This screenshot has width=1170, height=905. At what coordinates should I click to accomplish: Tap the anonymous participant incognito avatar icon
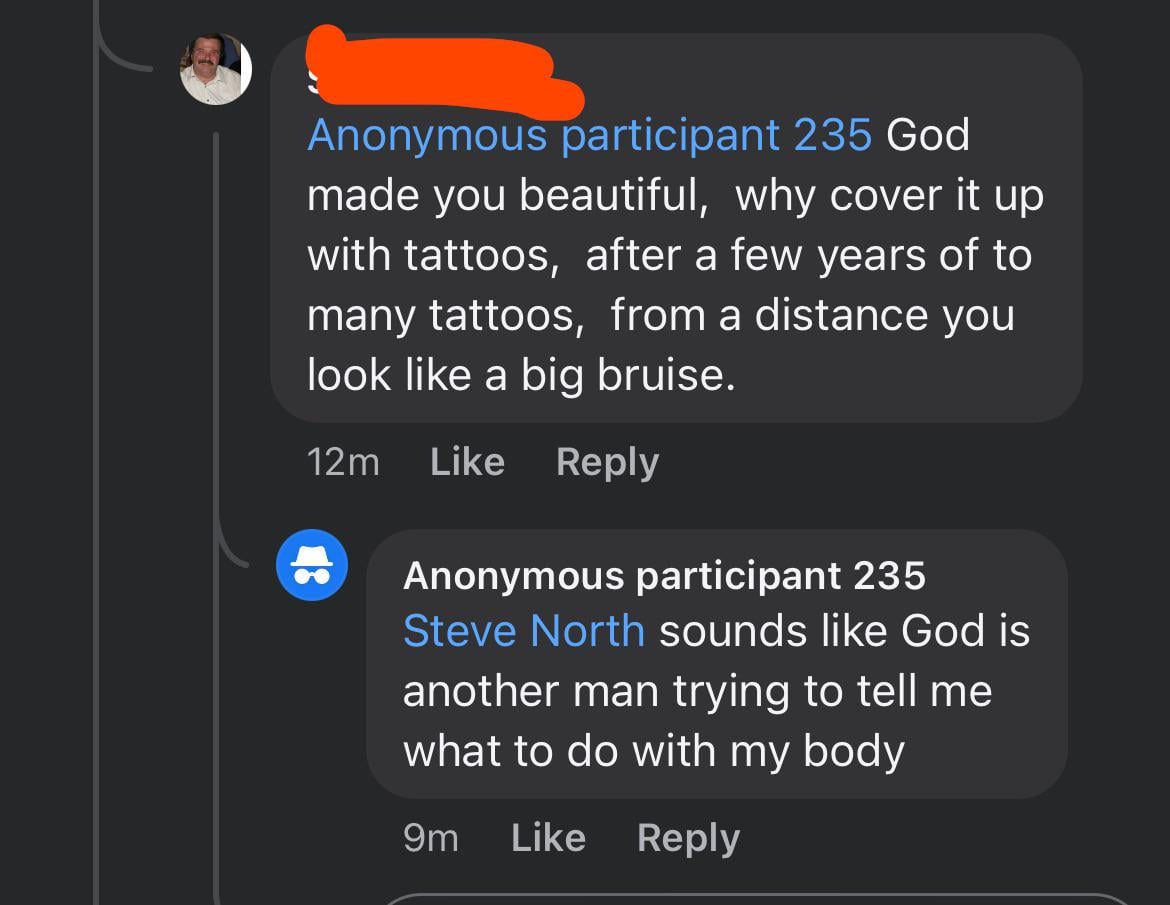coord(311,565)
